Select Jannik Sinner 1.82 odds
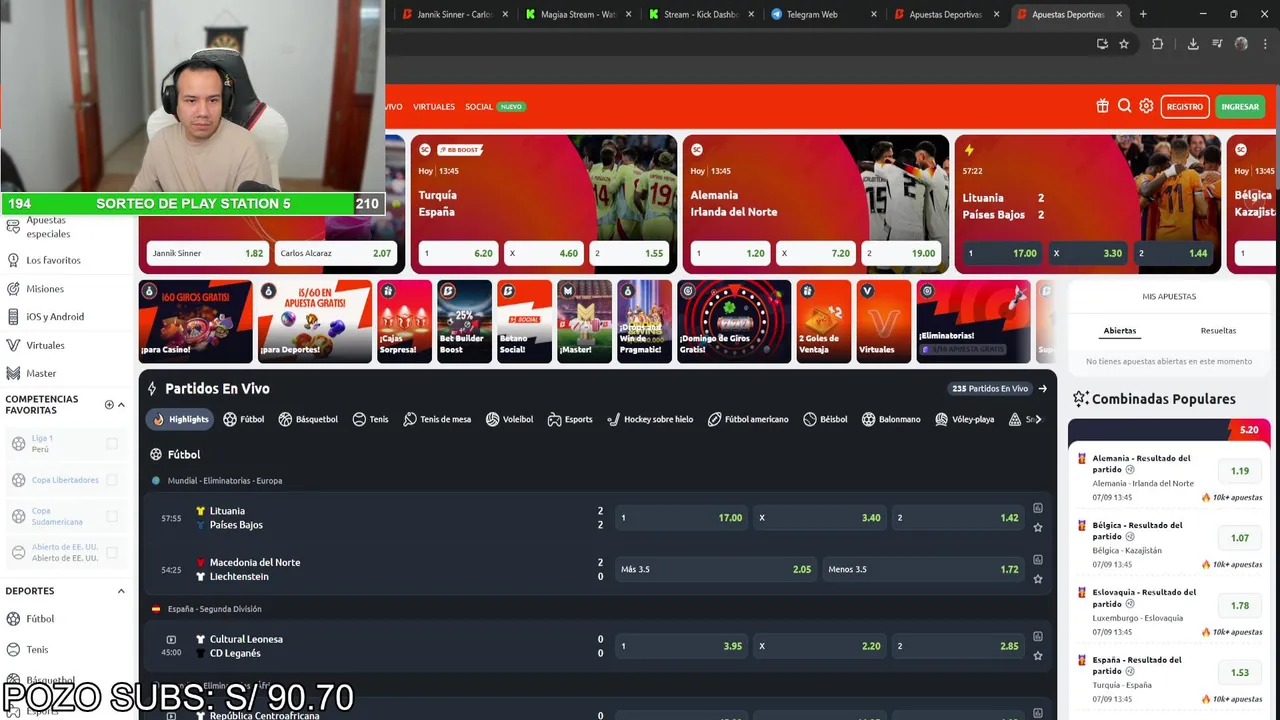1280x720 pixels. [208, 254]
